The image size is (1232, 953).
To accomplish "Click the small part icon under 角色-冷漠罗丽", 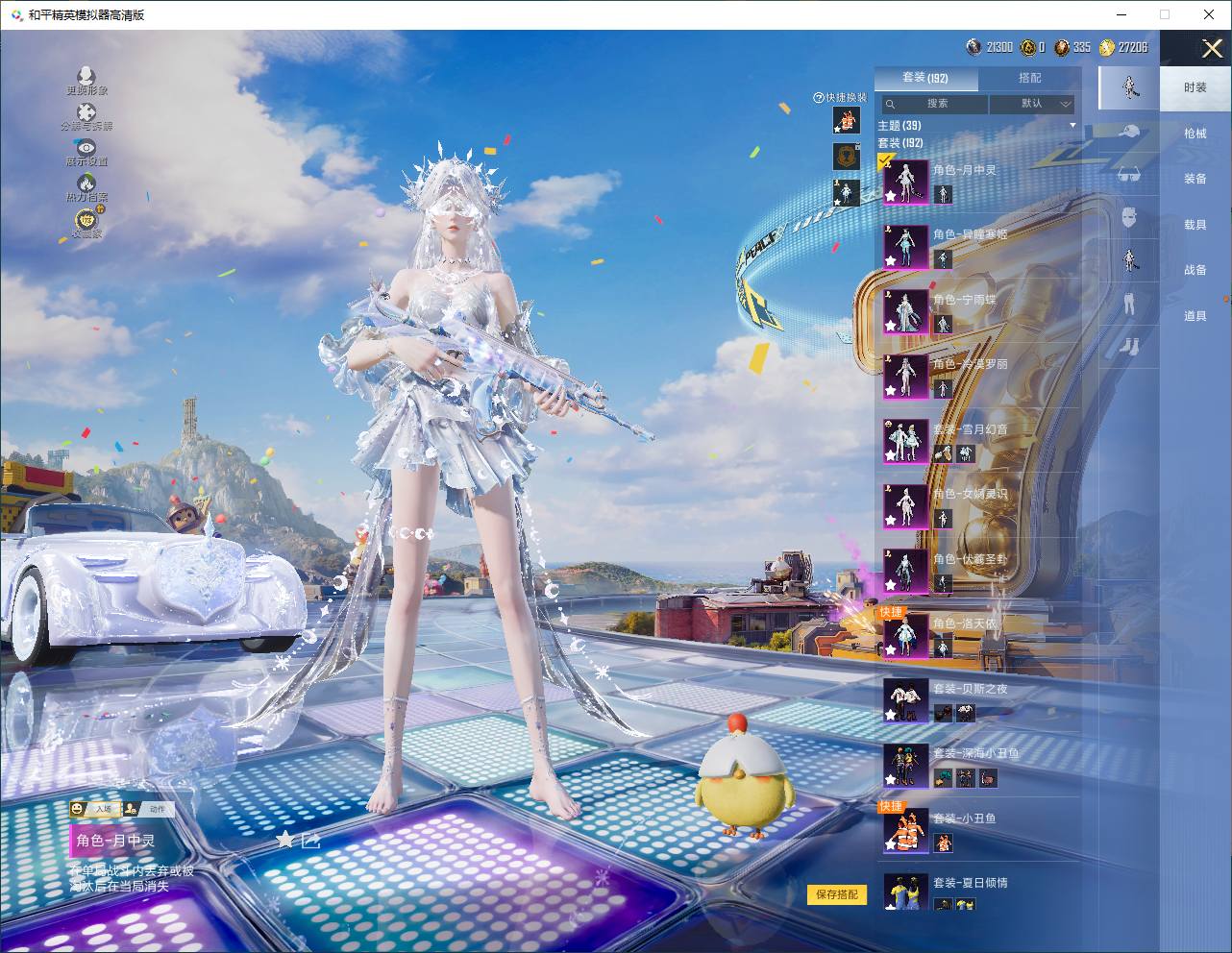I will tap(943, 389).
